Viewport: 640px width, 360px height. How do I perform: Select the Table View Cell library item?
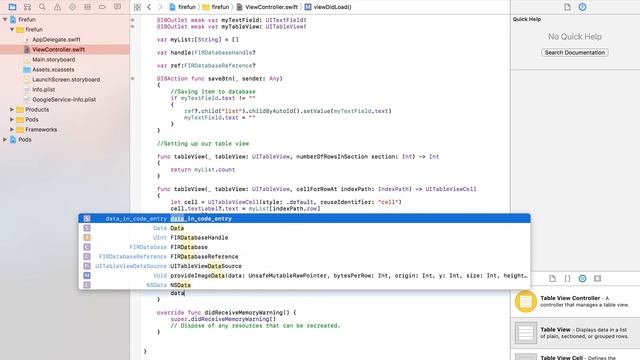[575, 356]
